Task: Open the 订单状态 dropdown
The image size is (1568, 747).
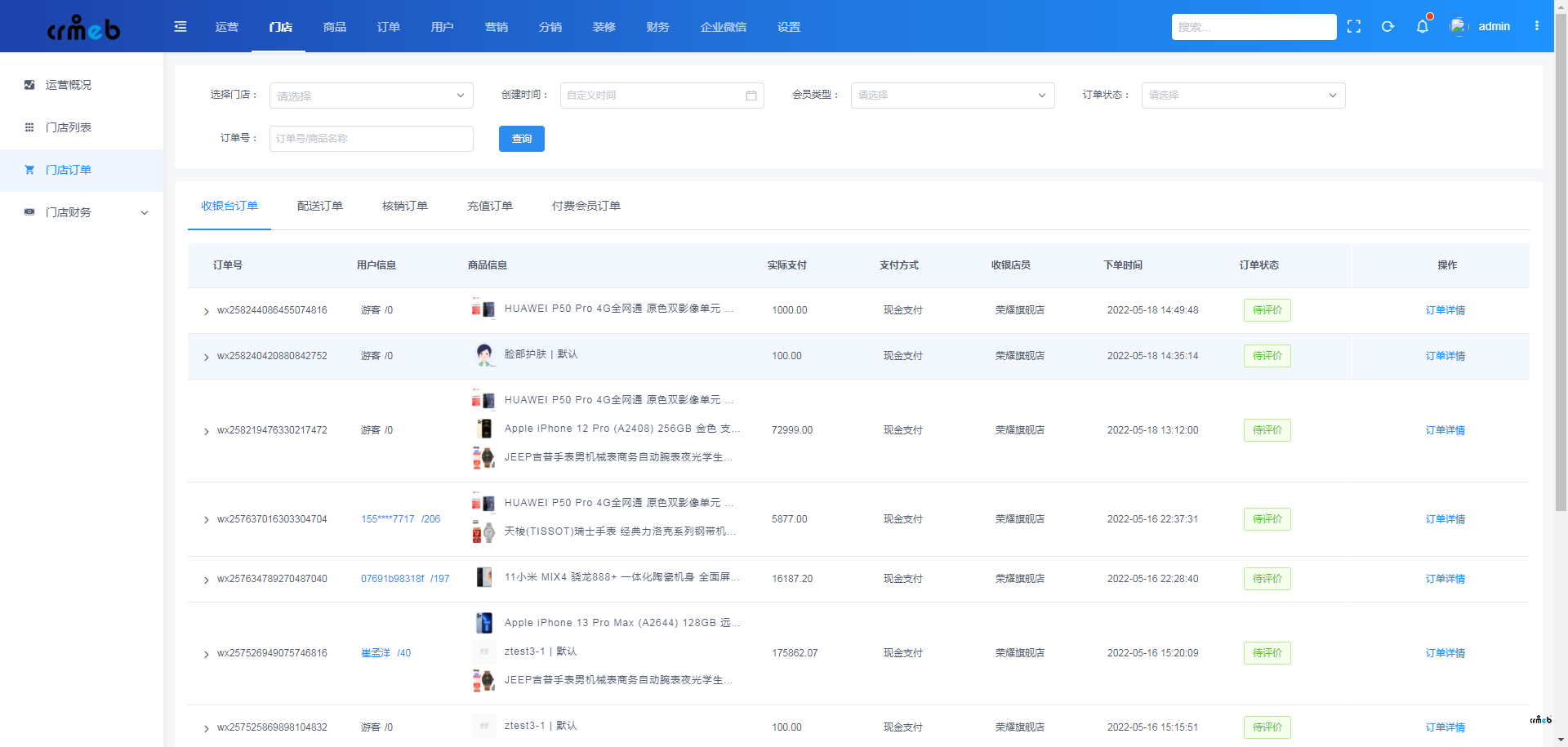Action: pyautogui.click(x=1244, y=96)
